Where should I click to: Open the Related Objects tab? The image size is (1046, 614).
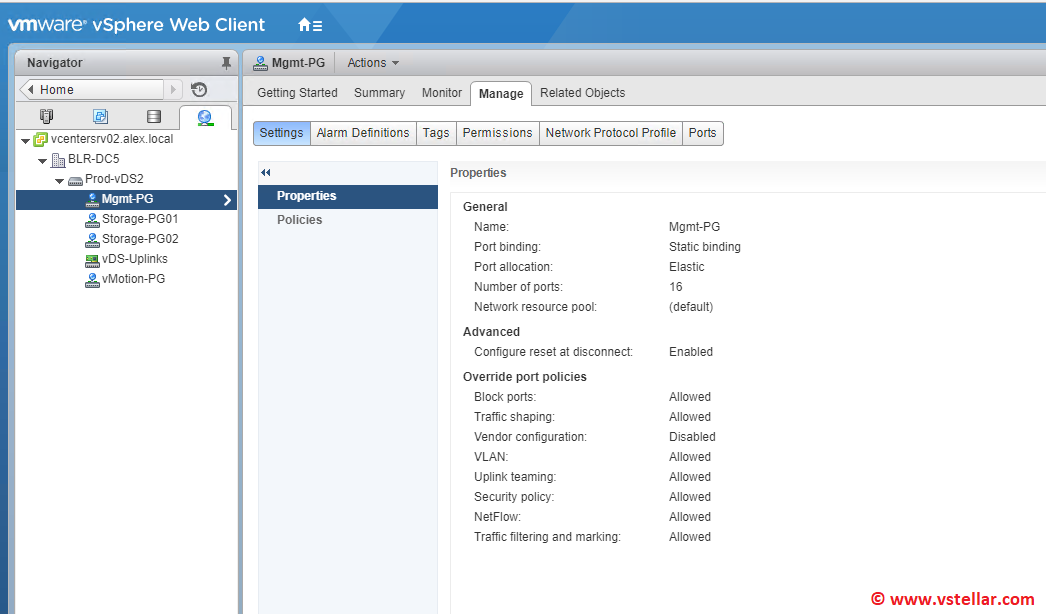point(582,93)
